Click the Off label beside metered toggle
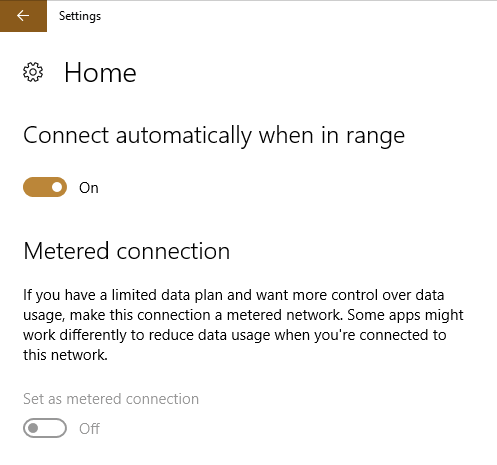Image resolution: width=497 pixels, height=465 pixels. 89,429
